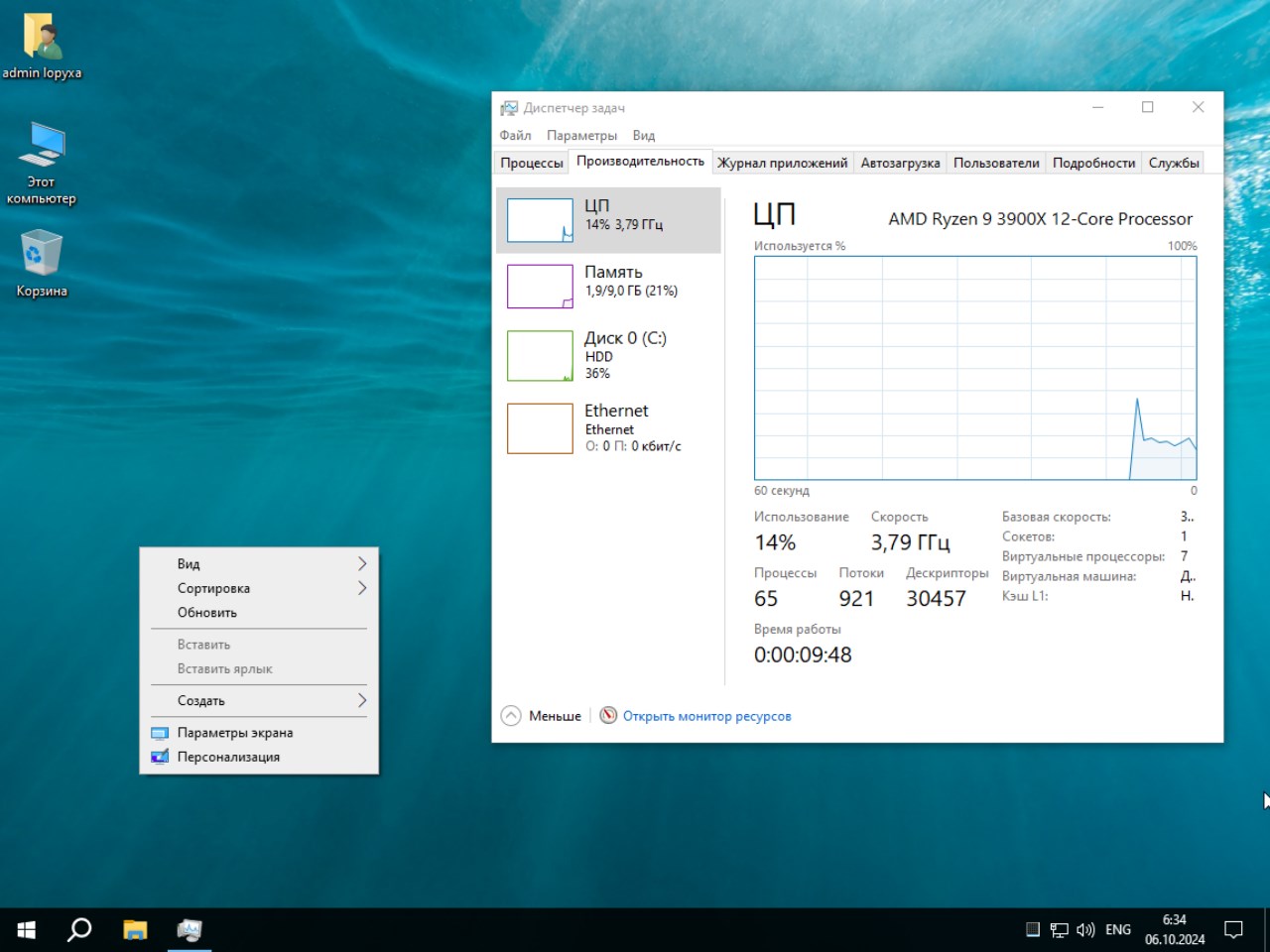
Task: Click the Windows Start button
Action: click(x=27, y=929)
